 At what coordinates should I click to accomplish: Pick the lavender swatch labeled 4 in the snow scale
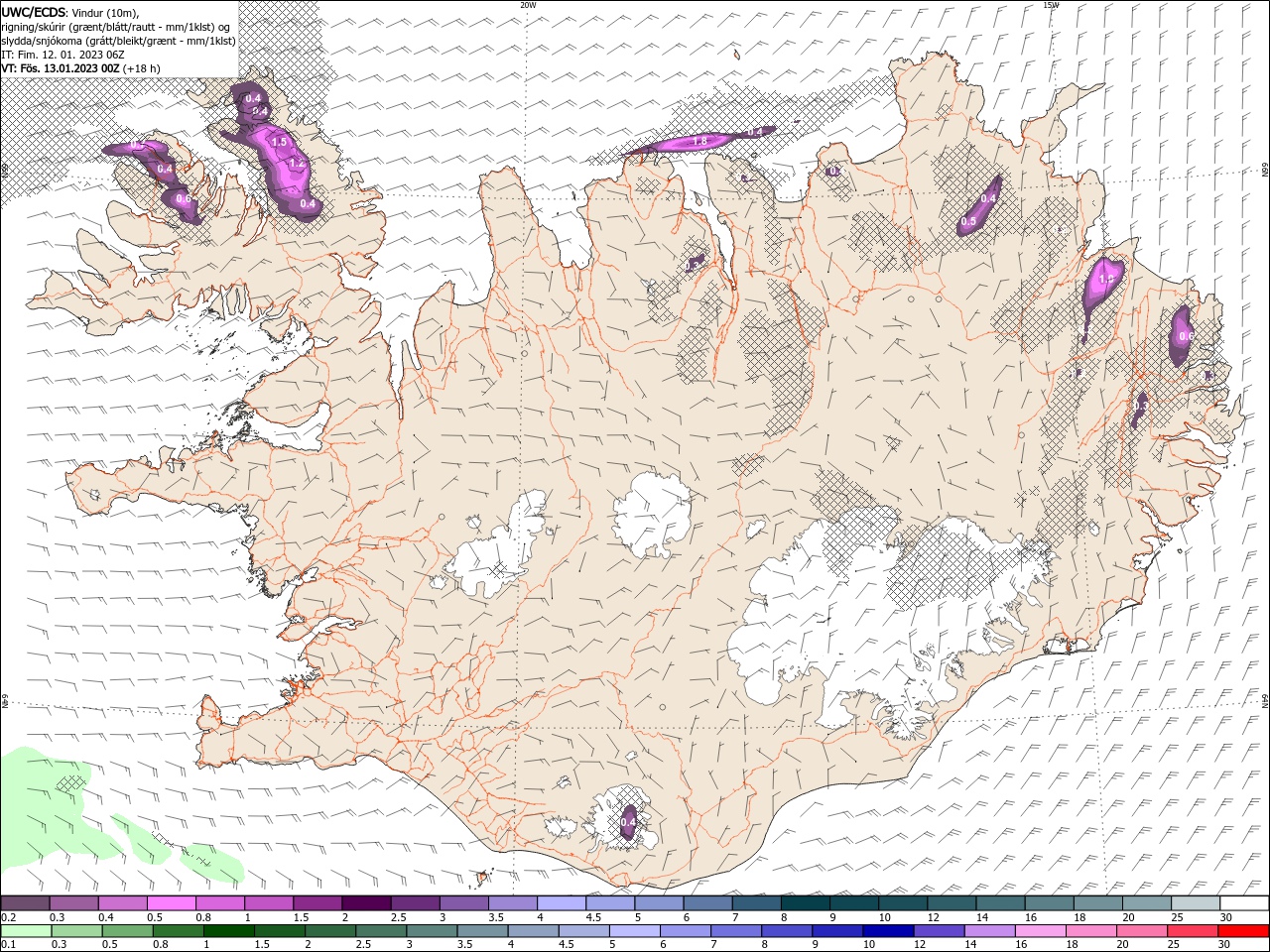click(x=561, y=903)
